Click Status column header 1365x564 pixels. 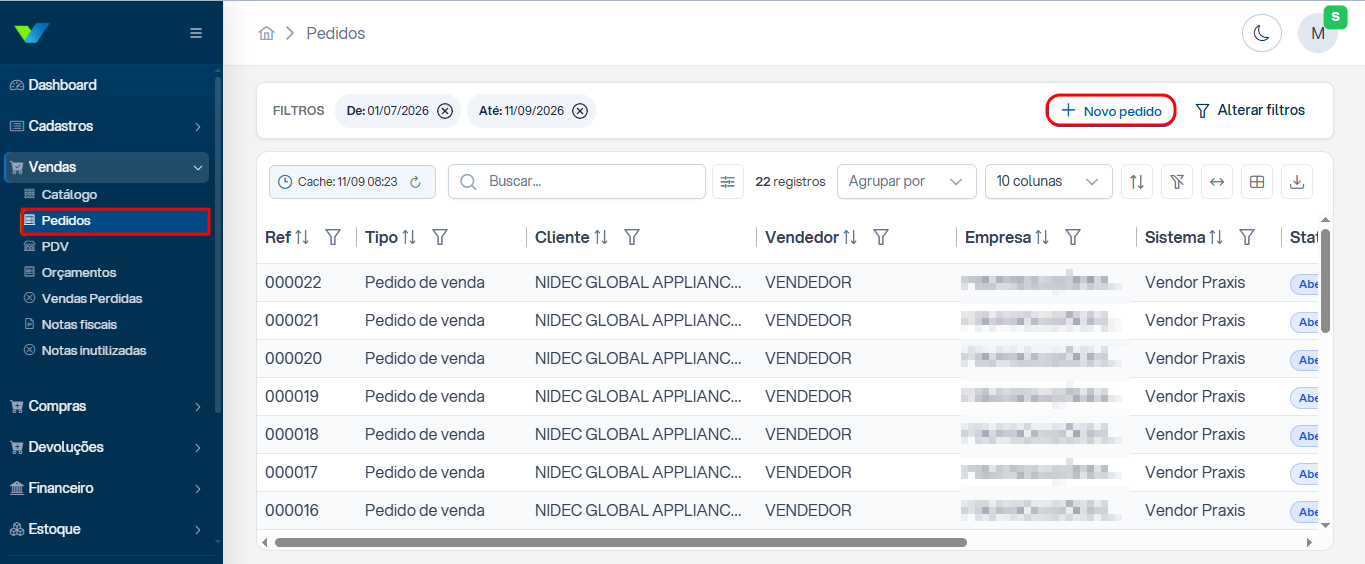click(1305, 238)
